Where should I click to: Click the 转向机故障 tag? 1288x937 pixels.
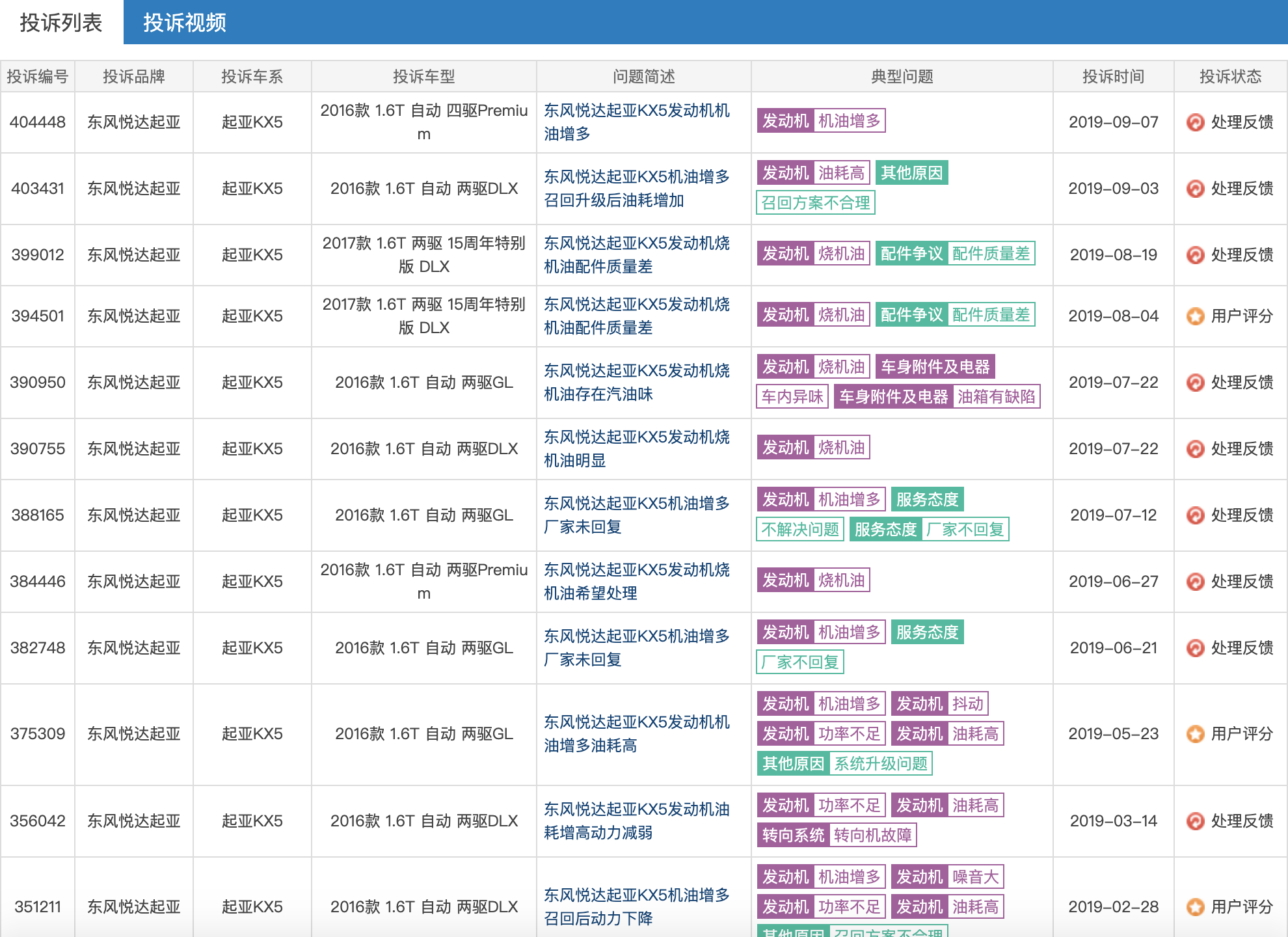tap(872, 835)
